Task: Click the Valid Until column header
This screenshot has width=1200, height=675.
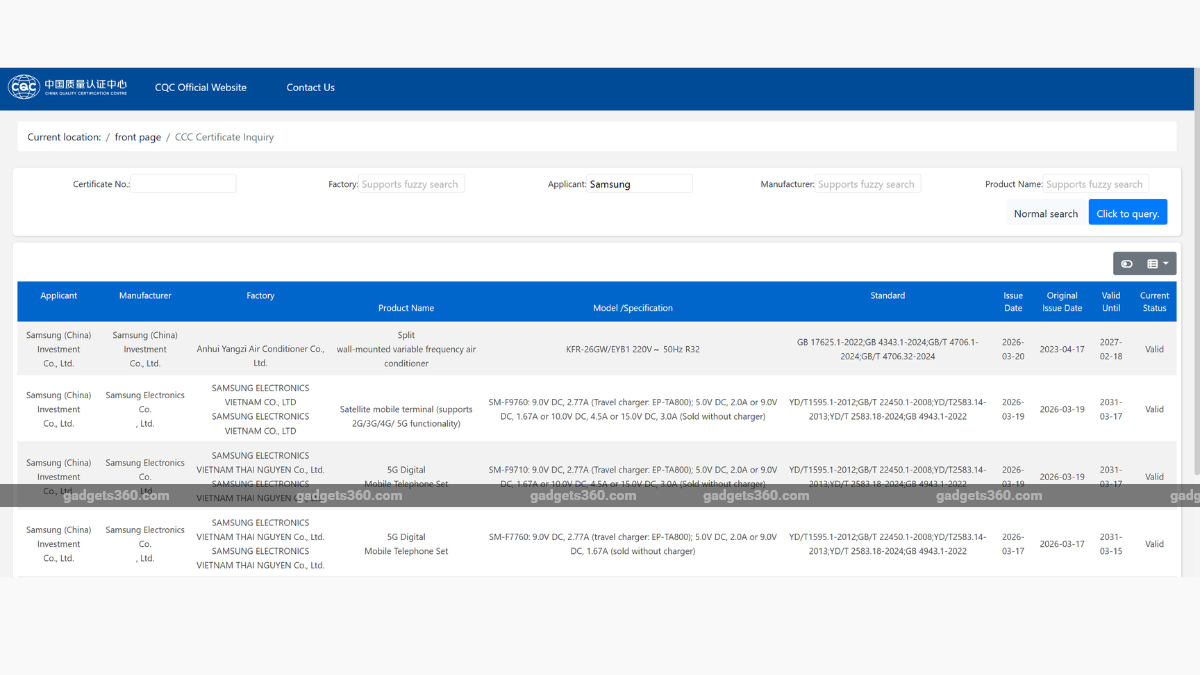Action: point(1111,302)
